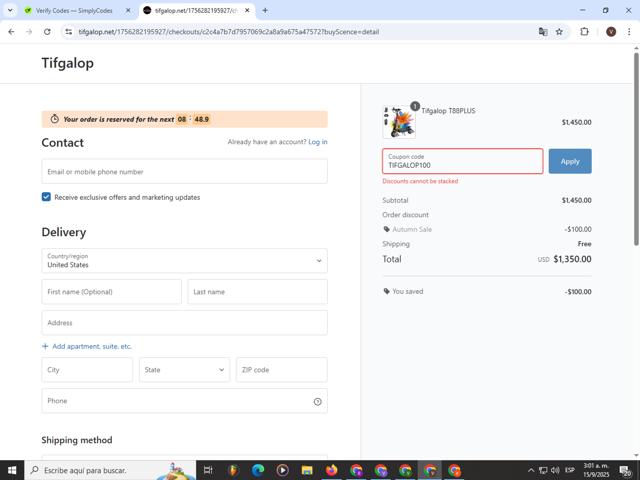Close the tifgalop.net tab
640x480 pixels.
(x=247, y=11)
